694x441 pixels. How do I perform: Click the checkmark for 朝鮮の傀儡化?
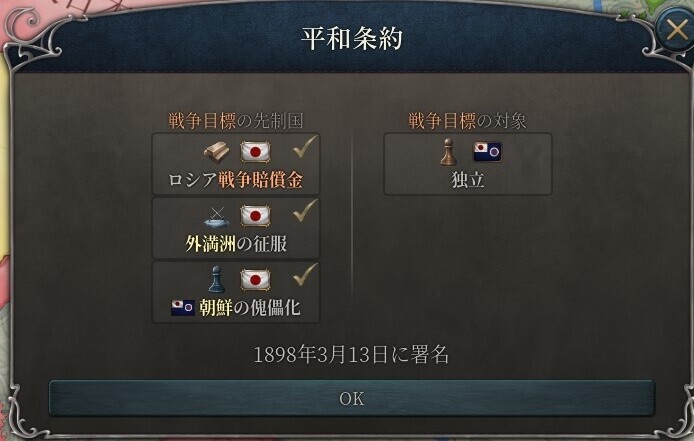click(x=305, y=275)
